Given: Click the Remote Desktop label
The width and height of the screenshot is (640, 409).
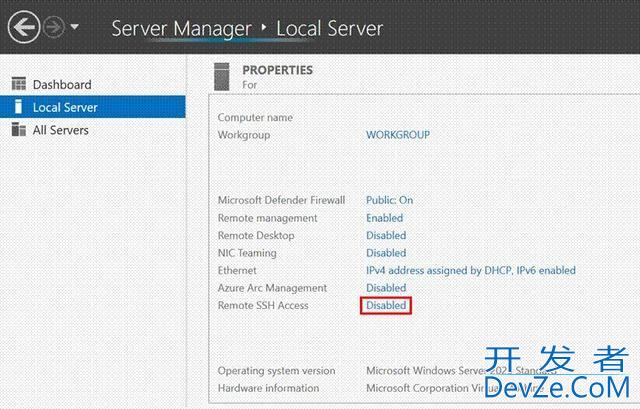Looking at the screenshot, I should point(256,236).
